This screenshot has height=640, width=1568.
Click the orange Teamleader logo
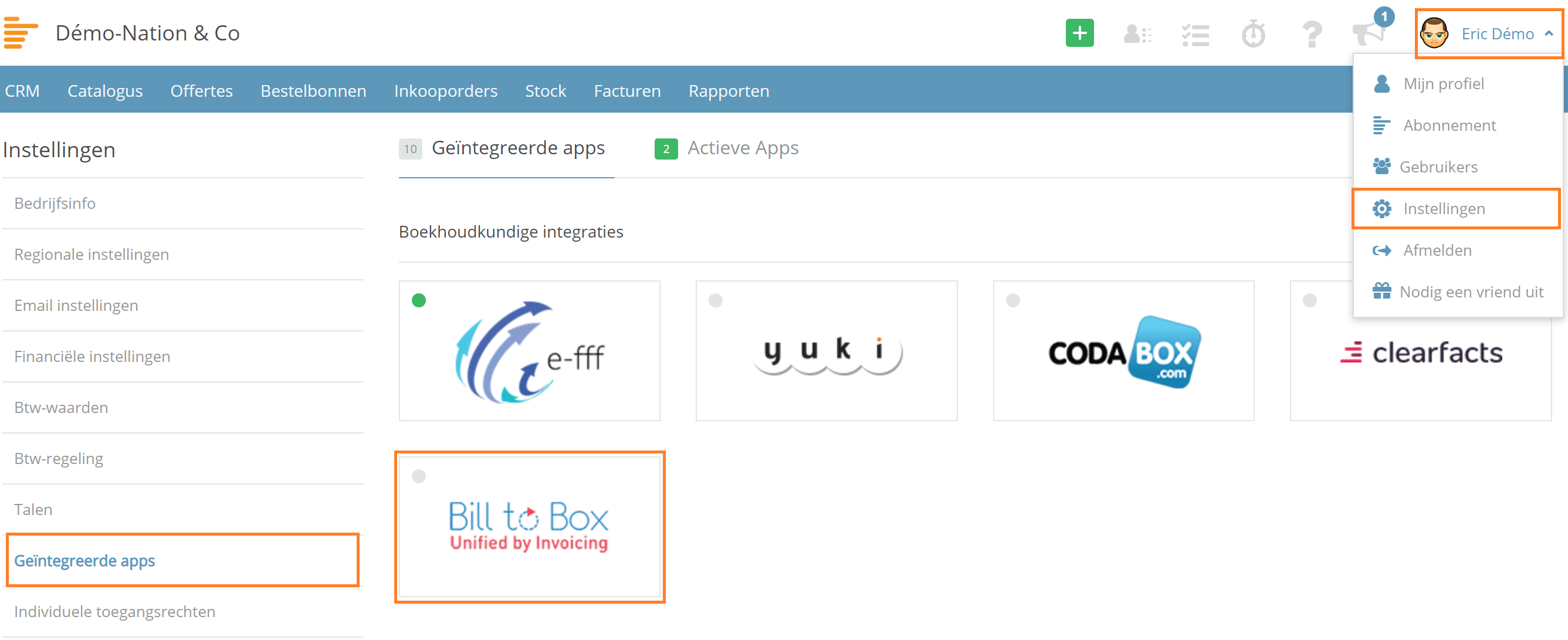(21, 33)
